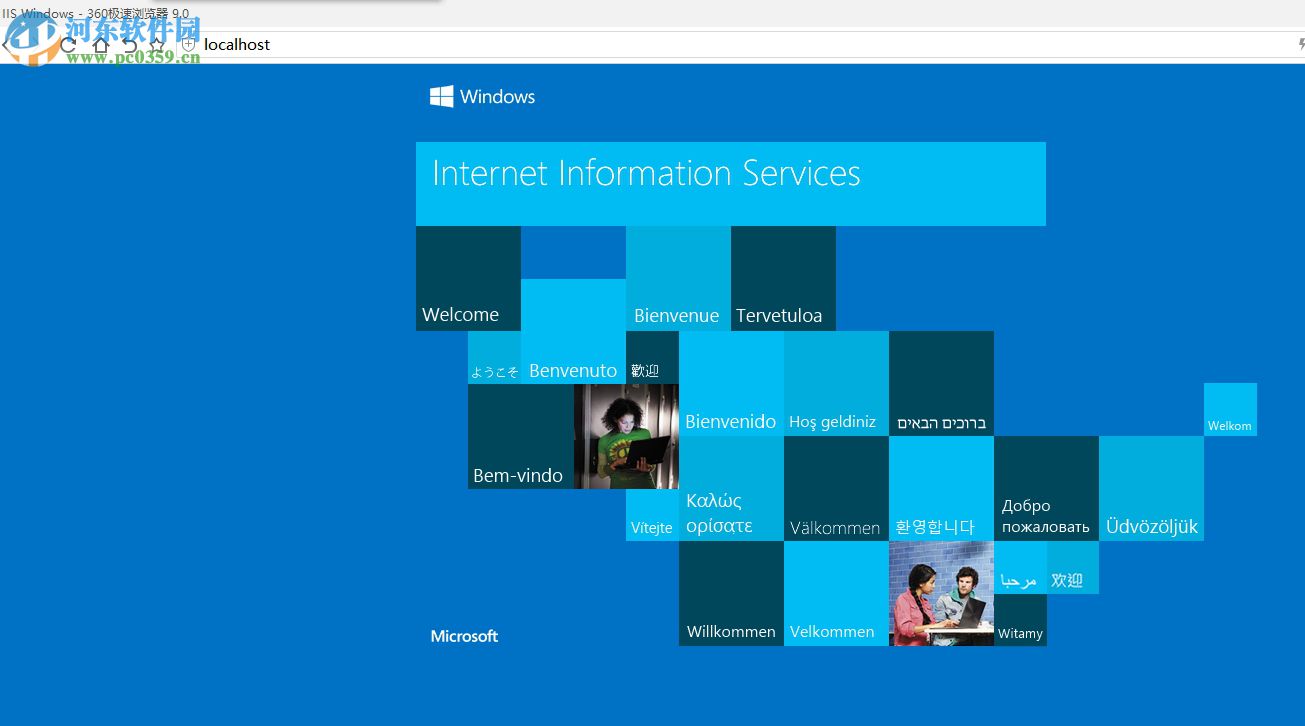Screen dimensions: 1305x726
Task: Click the undo arrow icon in toolbar
Action: tap(129, 45)
